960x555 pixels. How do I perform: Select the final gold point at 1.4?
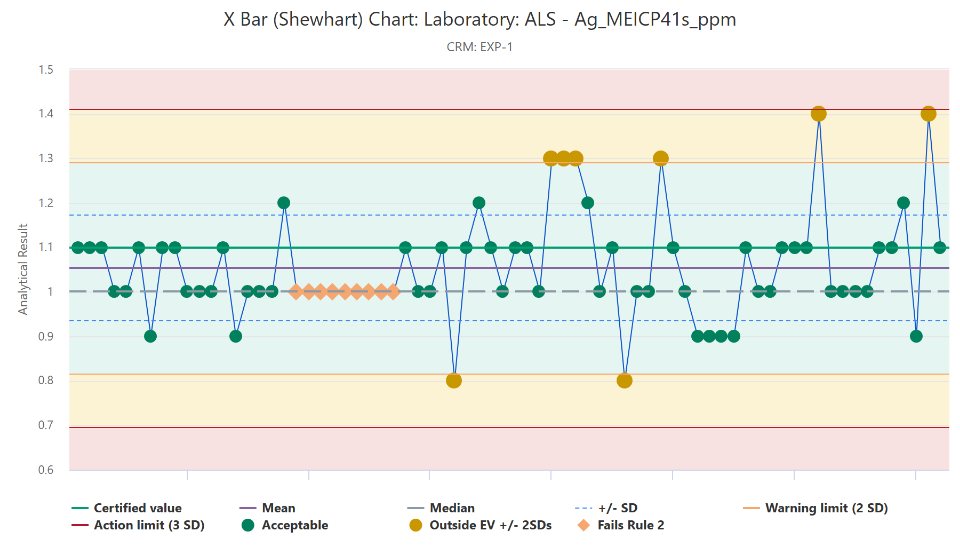(928, 114)
